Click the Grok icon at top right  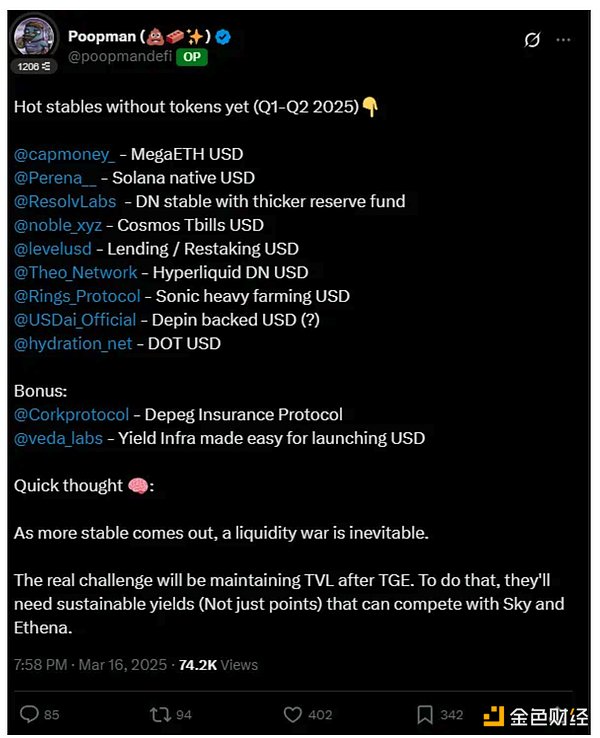(x=533, y=40)
